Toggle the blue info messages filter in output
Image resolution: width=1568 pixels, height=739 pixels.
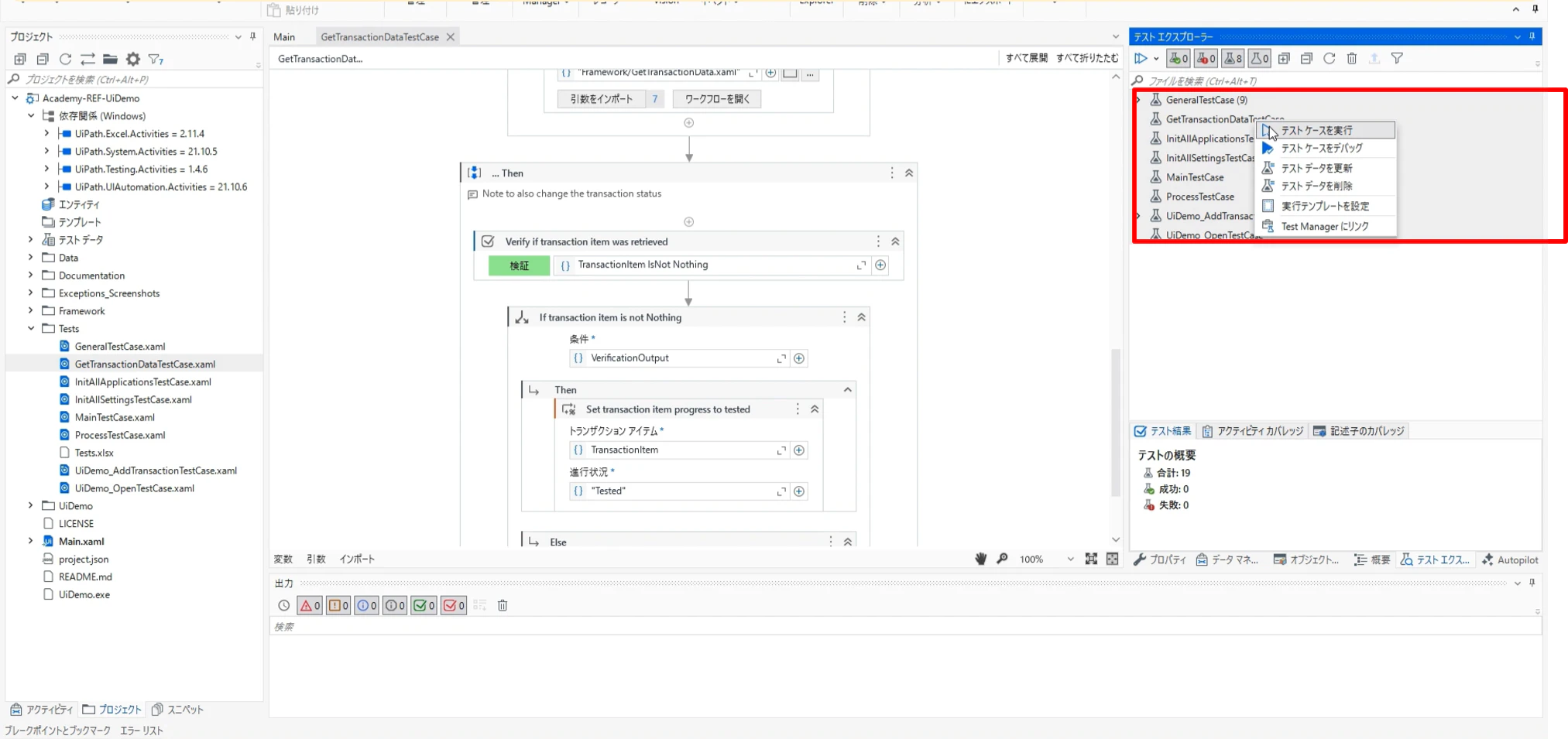pos(366,605)
